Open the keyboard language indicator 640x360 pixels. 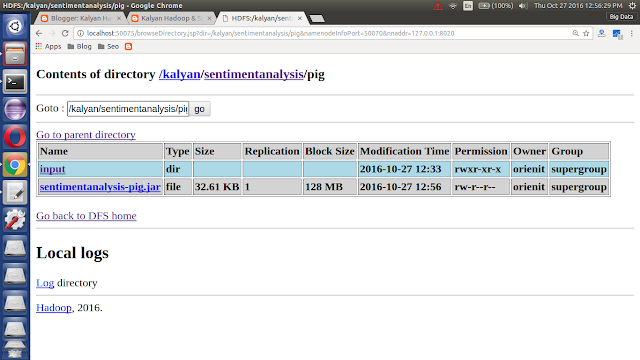point(468,6)
